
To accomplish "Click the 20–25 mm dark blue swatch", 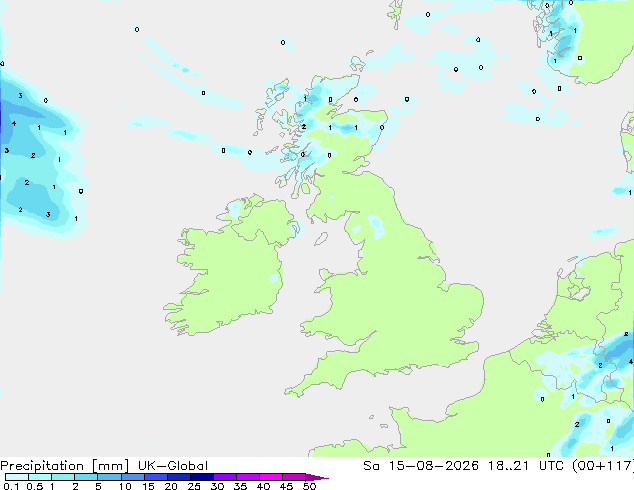I will pyautogui.click(x=178, y=477).
